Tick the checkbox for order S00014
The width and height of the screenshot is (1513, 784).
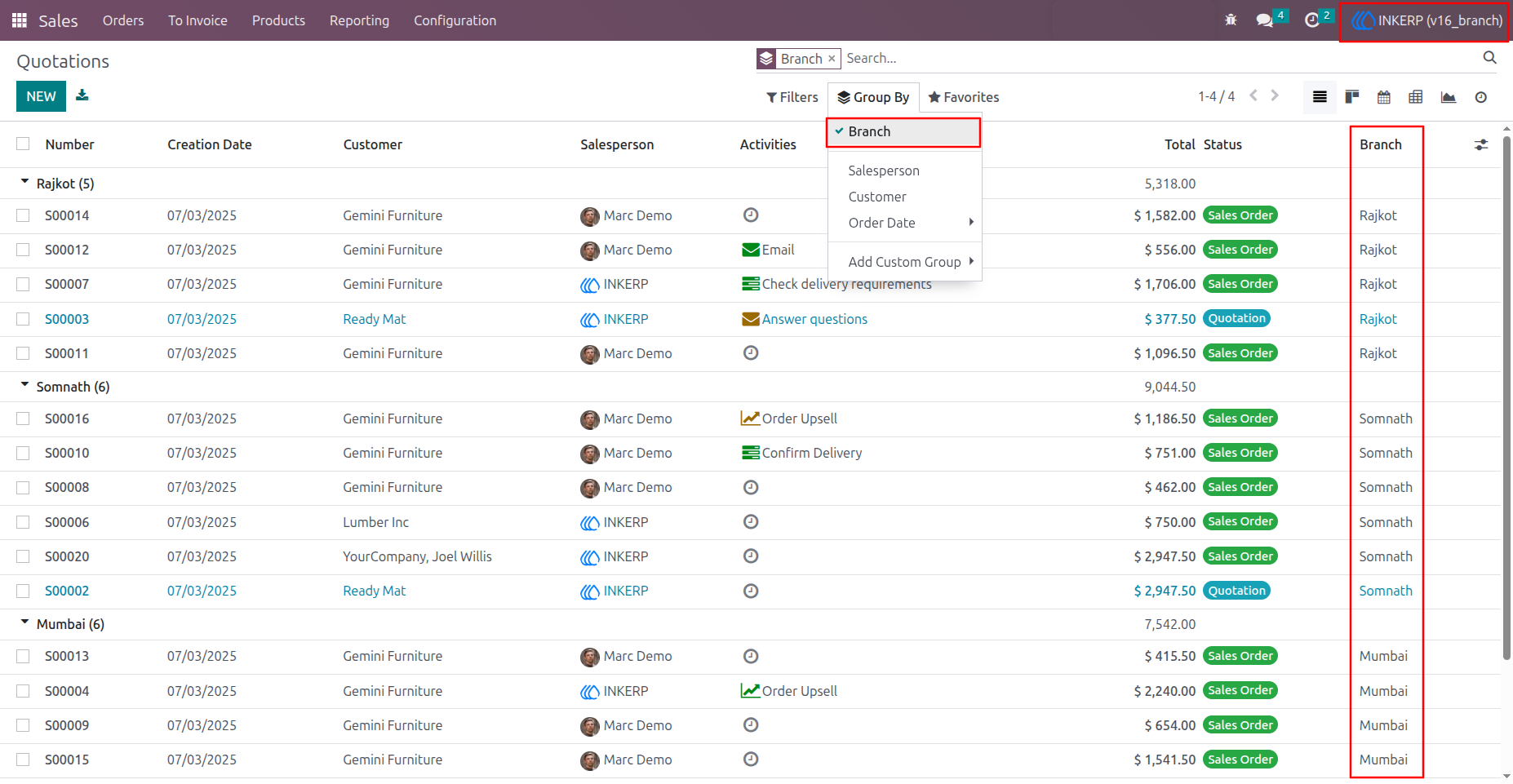coord(23,215)
